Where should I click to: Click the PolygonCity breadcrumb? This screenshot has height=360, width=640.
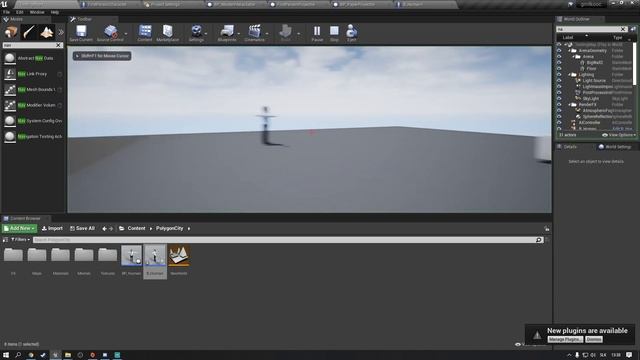(169, 229)
